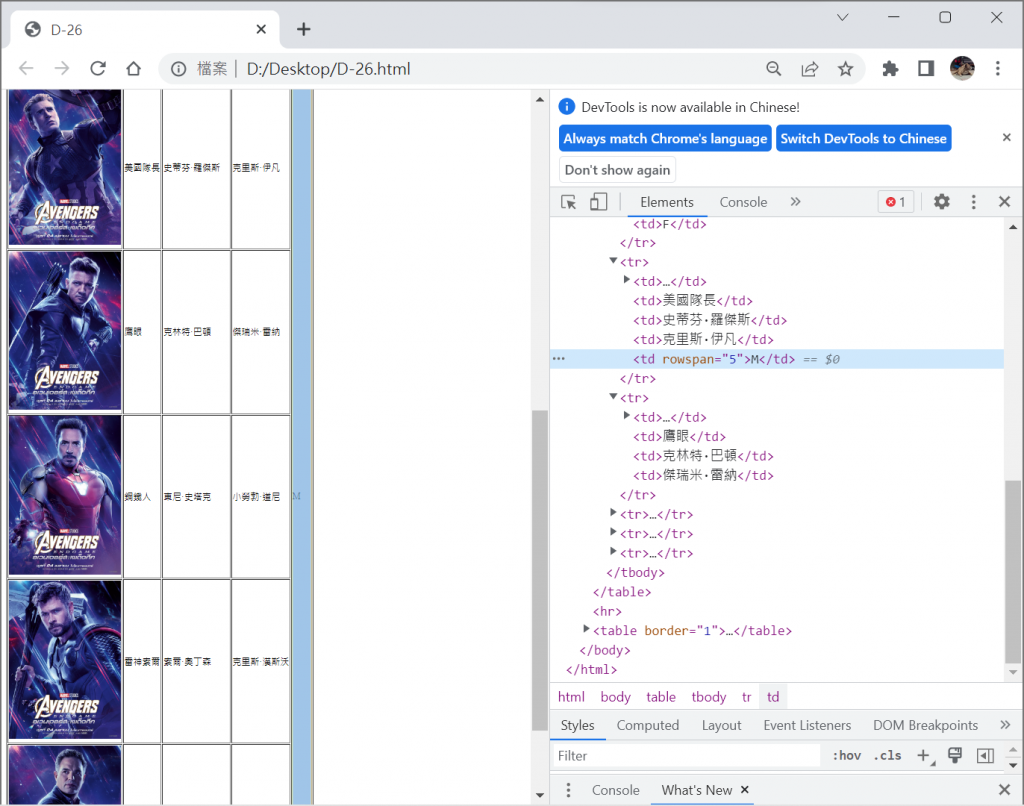1024x806 pixels.
Task: Close the D-26 browser tab
Action: 261,29
